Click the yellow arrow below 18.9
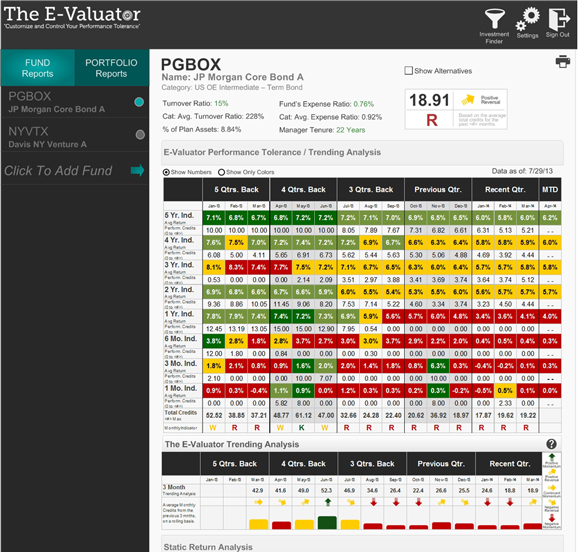This screenshot has width=578, height=552. [532, 502]
